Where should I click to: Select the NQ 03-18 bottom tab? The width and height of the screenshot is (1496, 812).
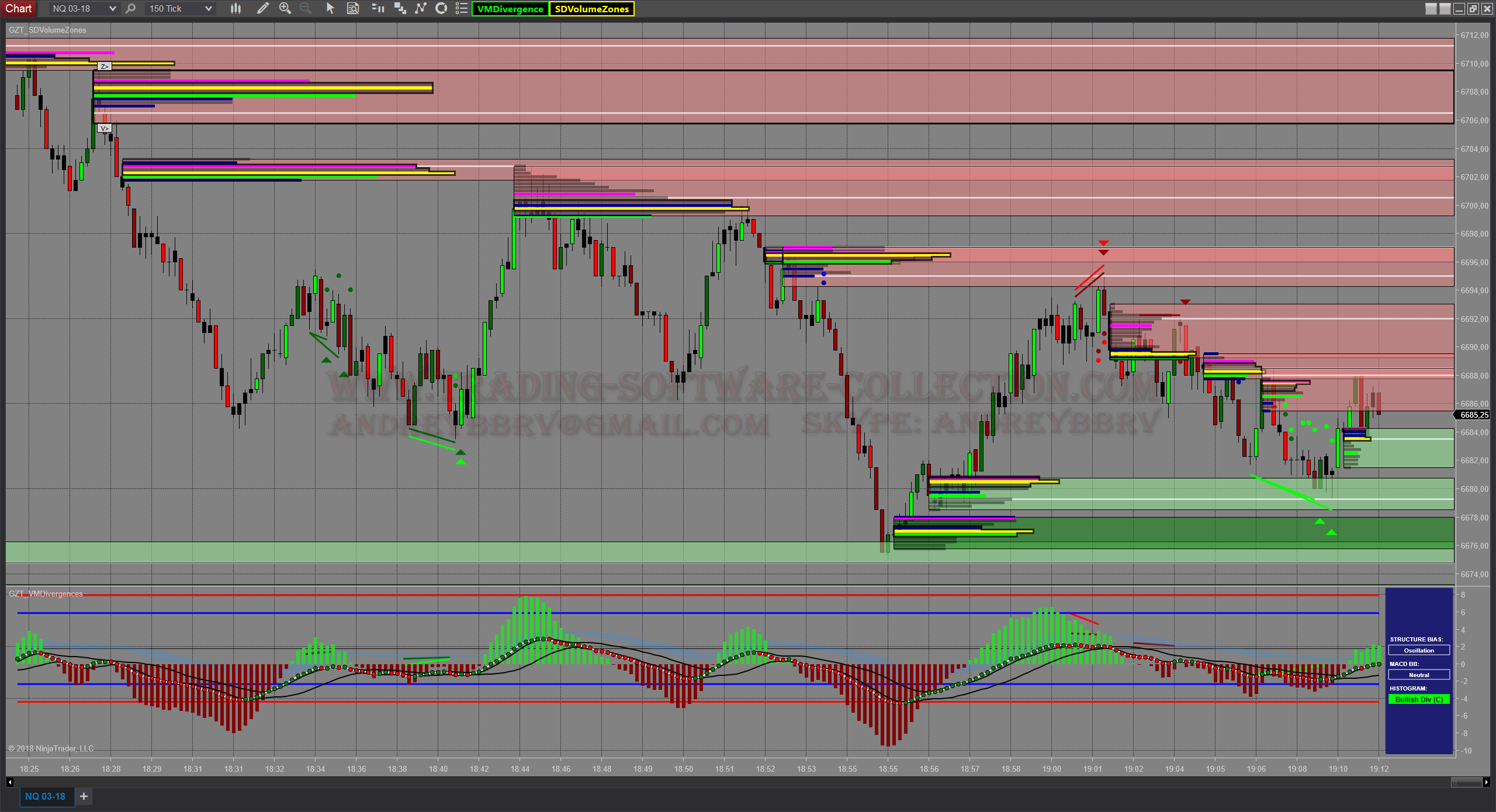tap(45, 796)
